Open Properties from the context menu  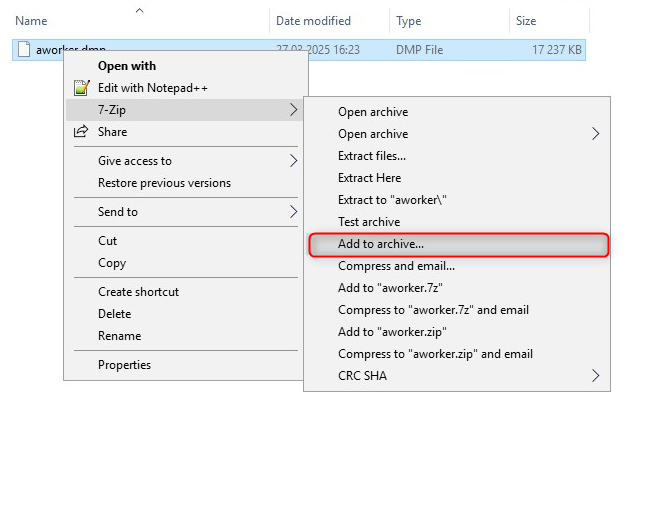124,365
